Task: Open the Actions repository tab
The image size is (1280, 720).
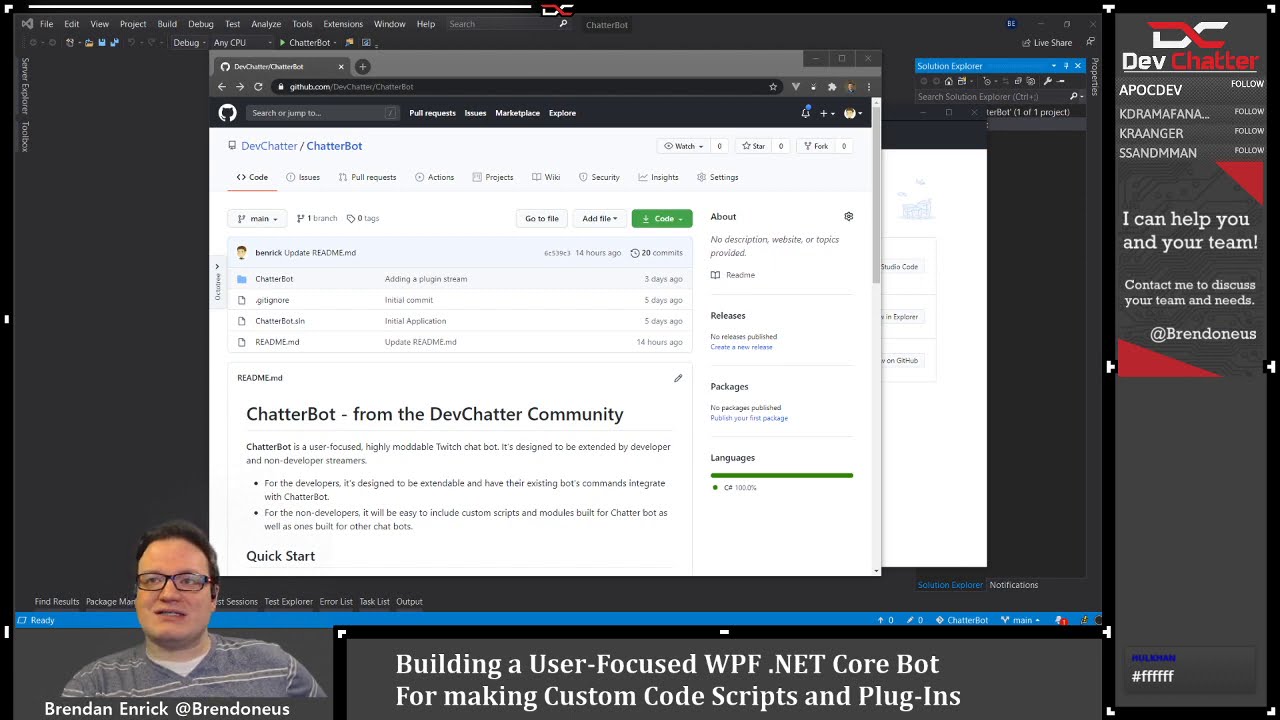Action: click(434, 177)
